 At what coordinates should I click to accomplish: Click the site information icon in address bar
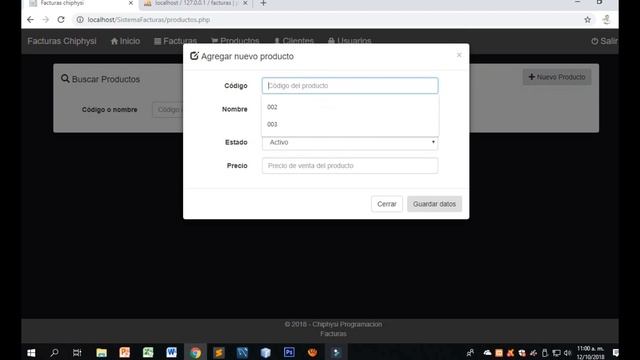click(x=80, y=20)
